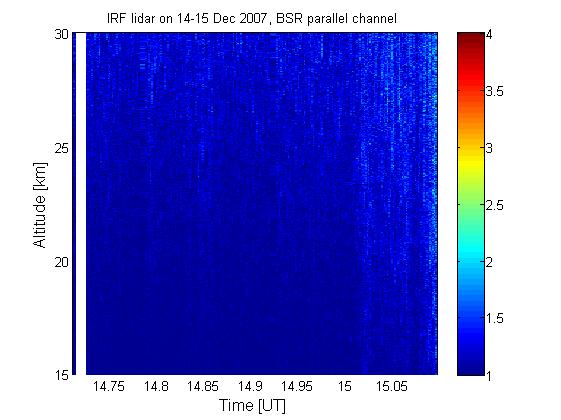
Task: Click the 14.8 tick on time axis
Action: pos(156,386)
